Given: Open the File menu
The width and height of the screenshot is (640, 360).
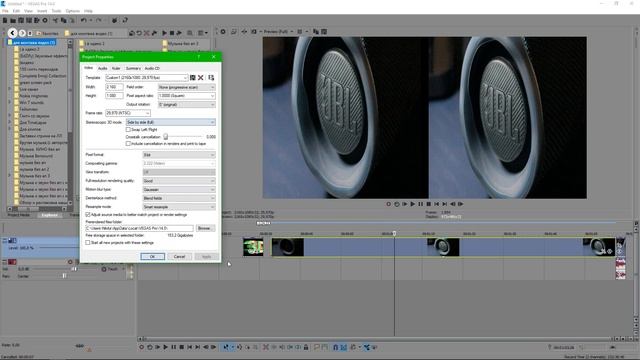Looking at the screenshot, I should click(x=5, y=11).
